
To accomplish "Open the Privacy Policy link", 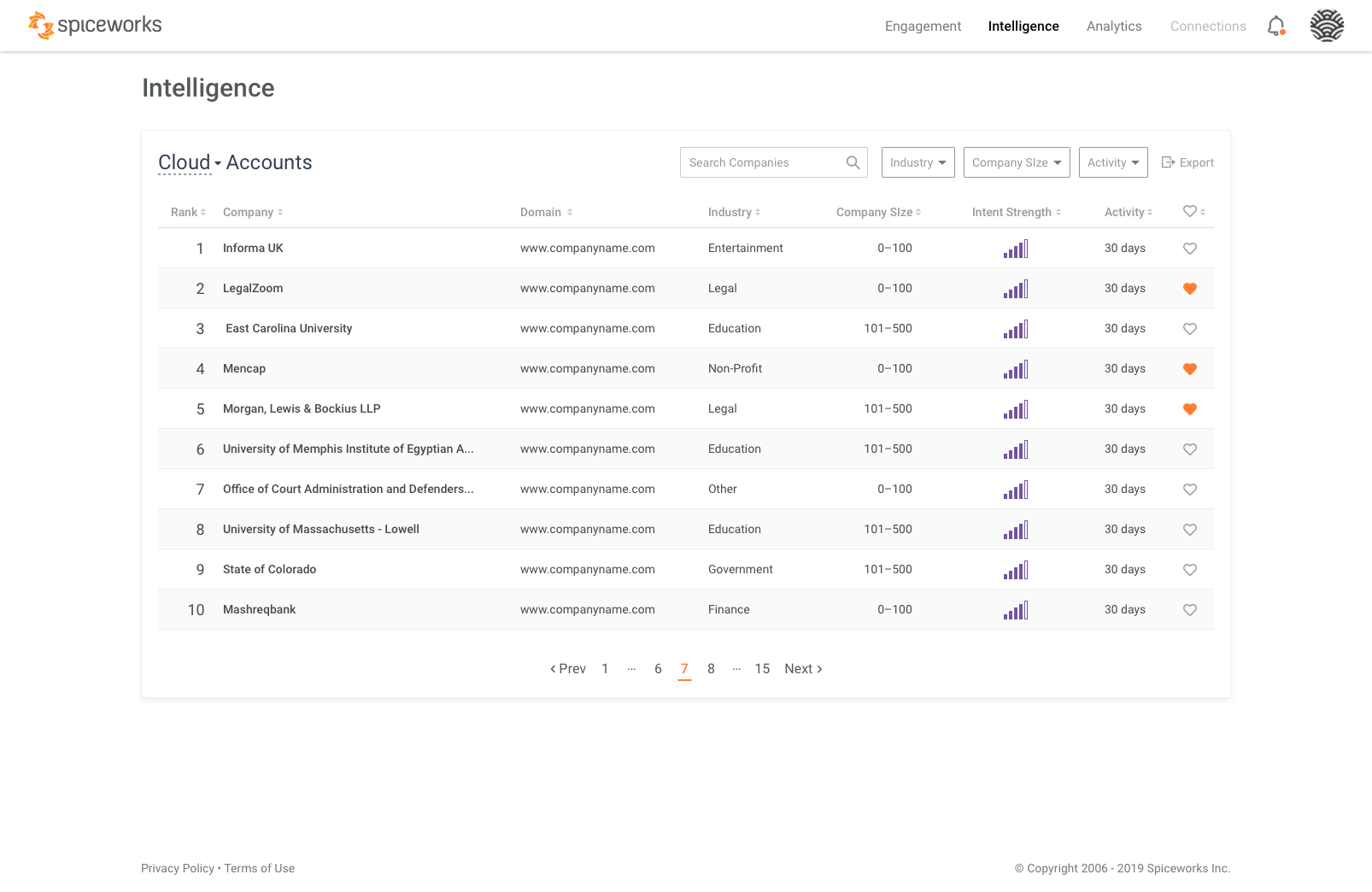I will click(178, 868).
